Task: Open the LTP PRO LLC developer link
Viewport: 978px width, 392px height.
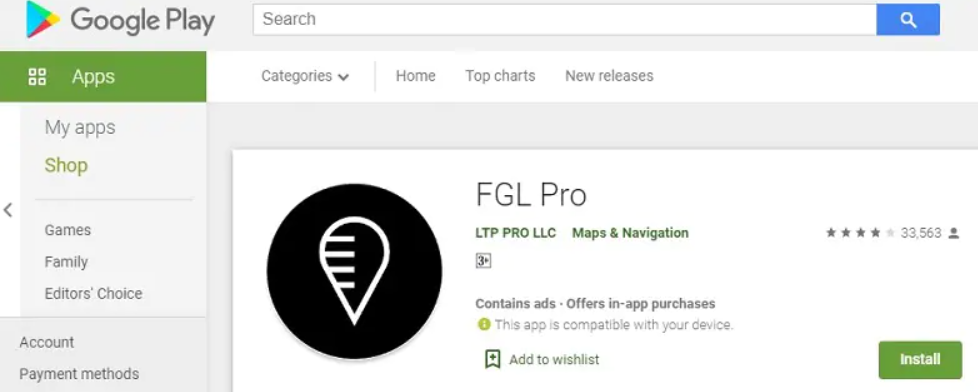Action: (515, 233)
